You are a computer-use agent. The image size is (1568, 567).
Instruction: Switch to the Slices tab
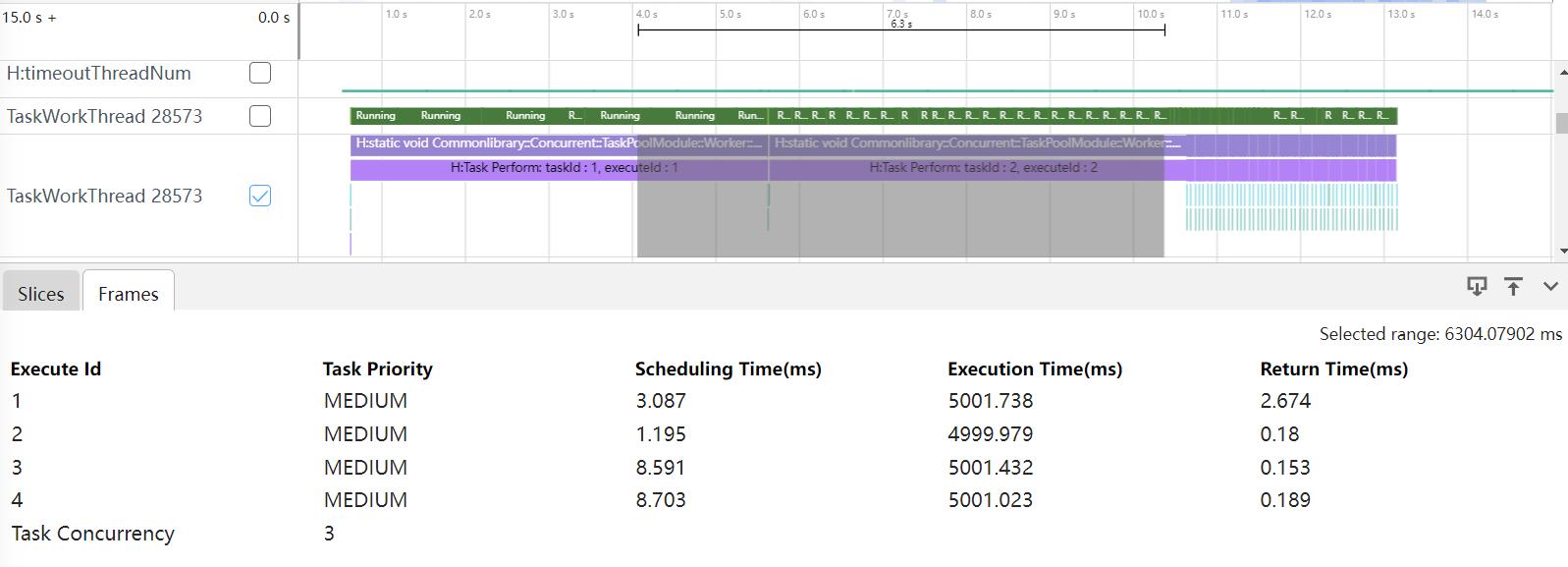(40, 294)
